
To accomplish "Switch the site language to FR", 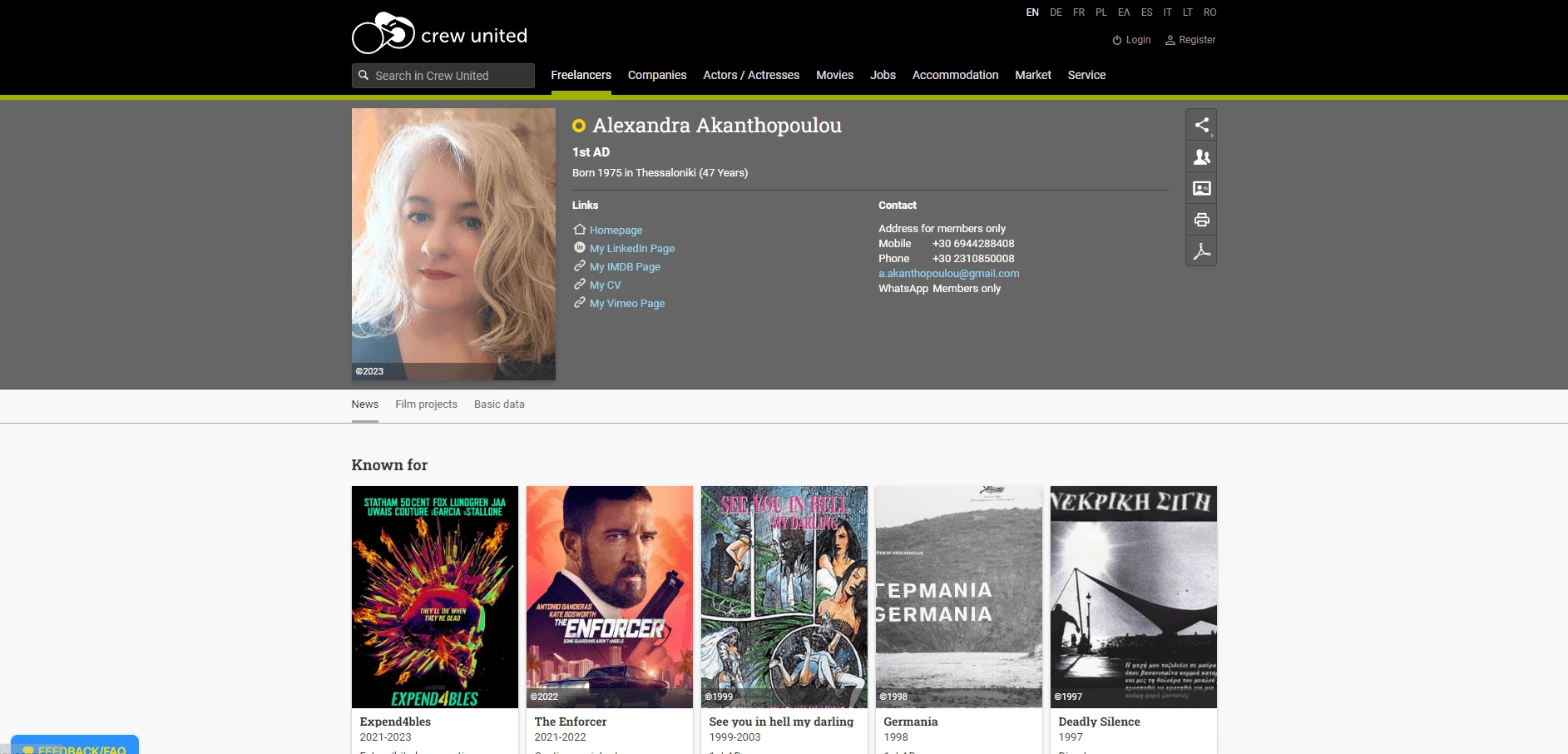I will pyautogui.click(x=1079, y=12).
